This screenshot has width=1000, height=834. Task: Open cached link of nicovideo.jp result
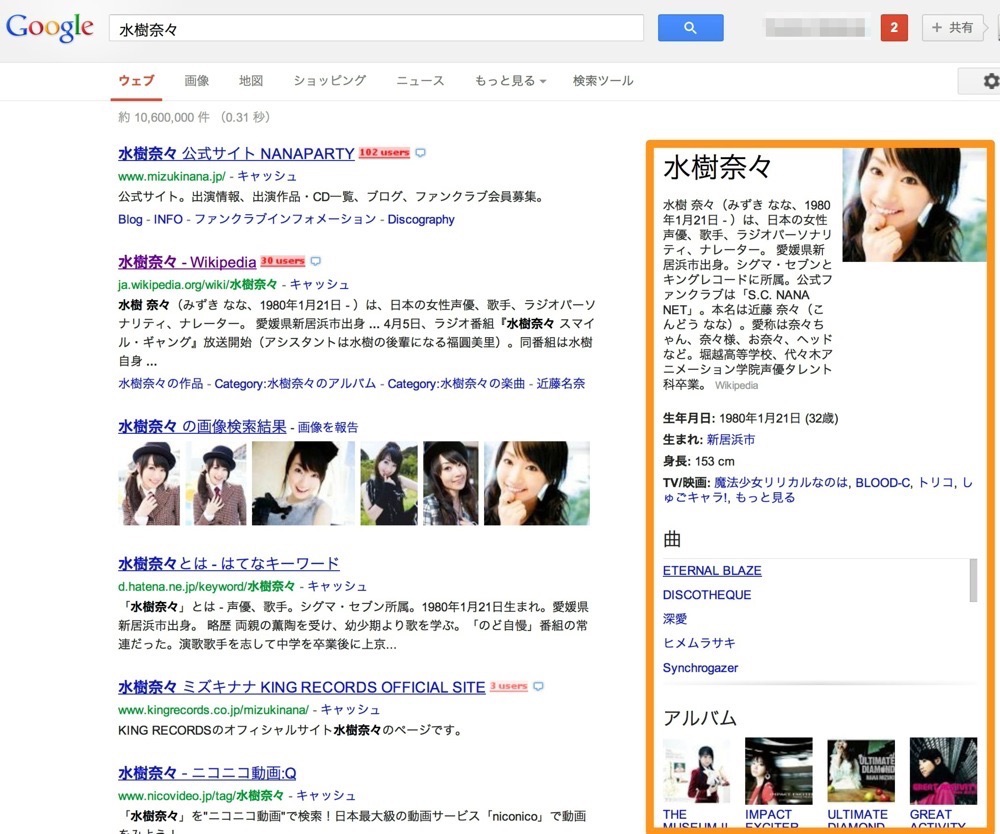(x=326, y=796)
